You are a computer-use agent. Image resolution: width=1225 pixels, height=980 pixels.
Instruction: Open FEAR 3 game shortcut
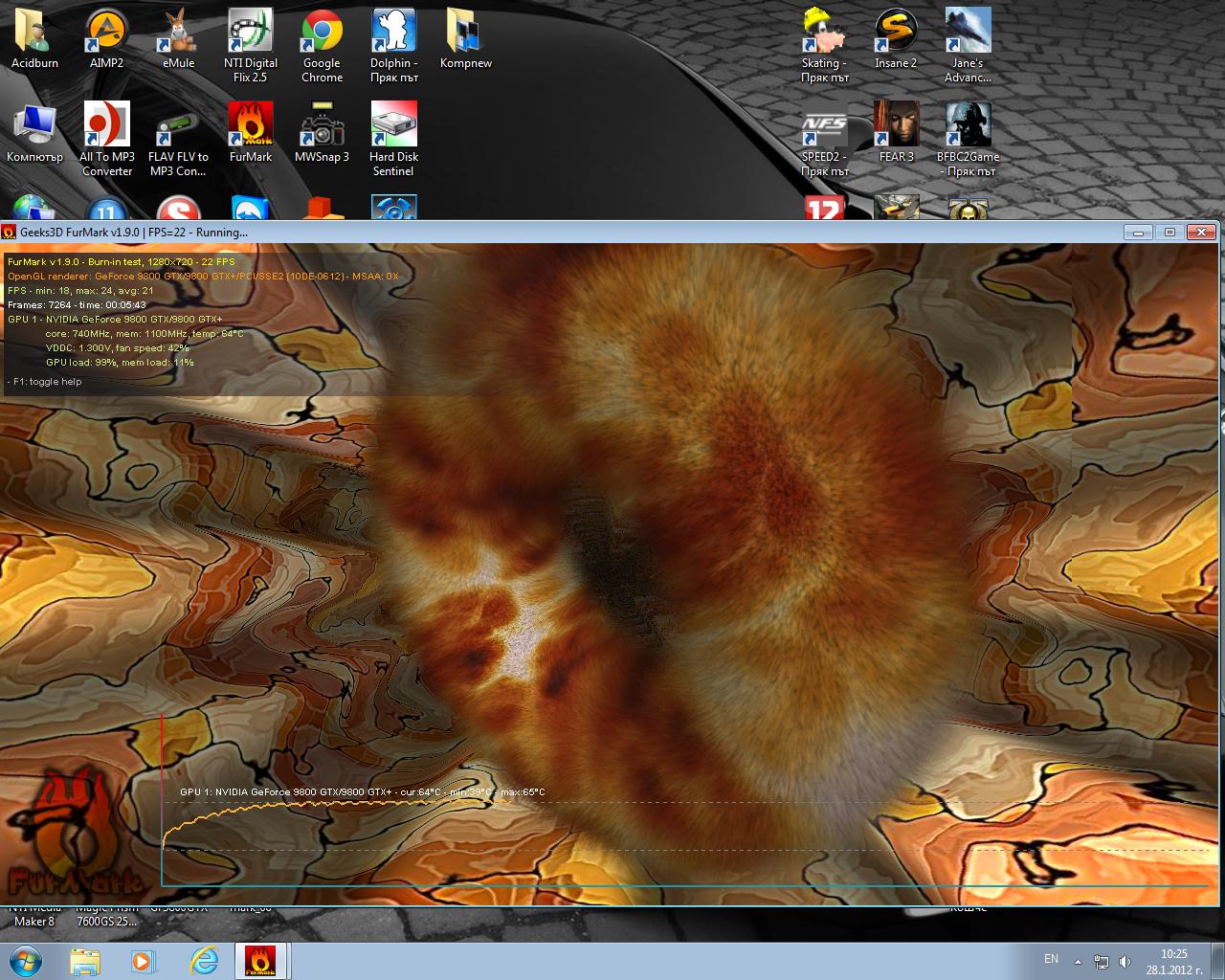click(897, 133)
